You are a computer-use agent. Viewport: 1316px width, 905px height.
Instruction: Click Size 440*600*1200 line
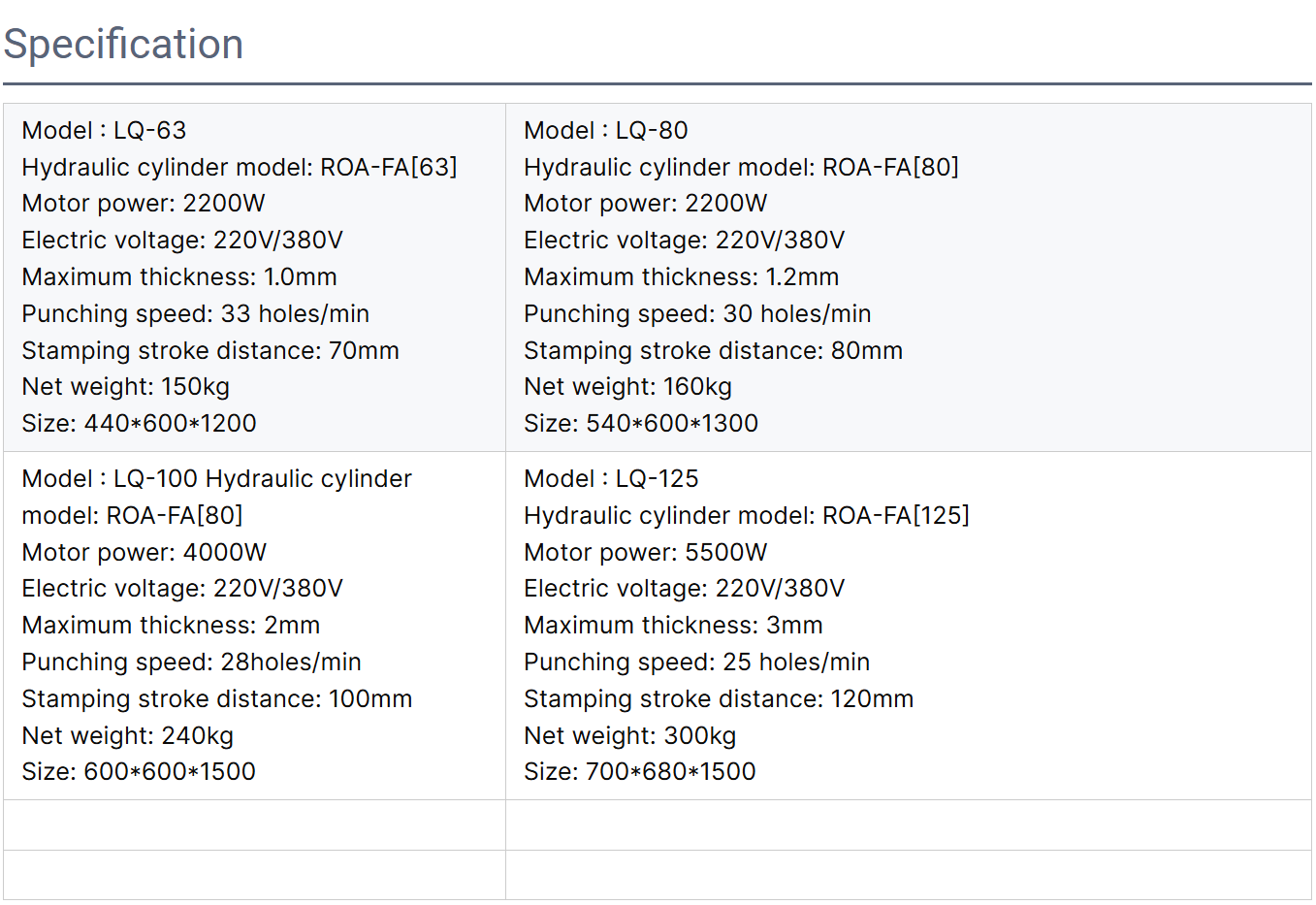pos(139,424)
